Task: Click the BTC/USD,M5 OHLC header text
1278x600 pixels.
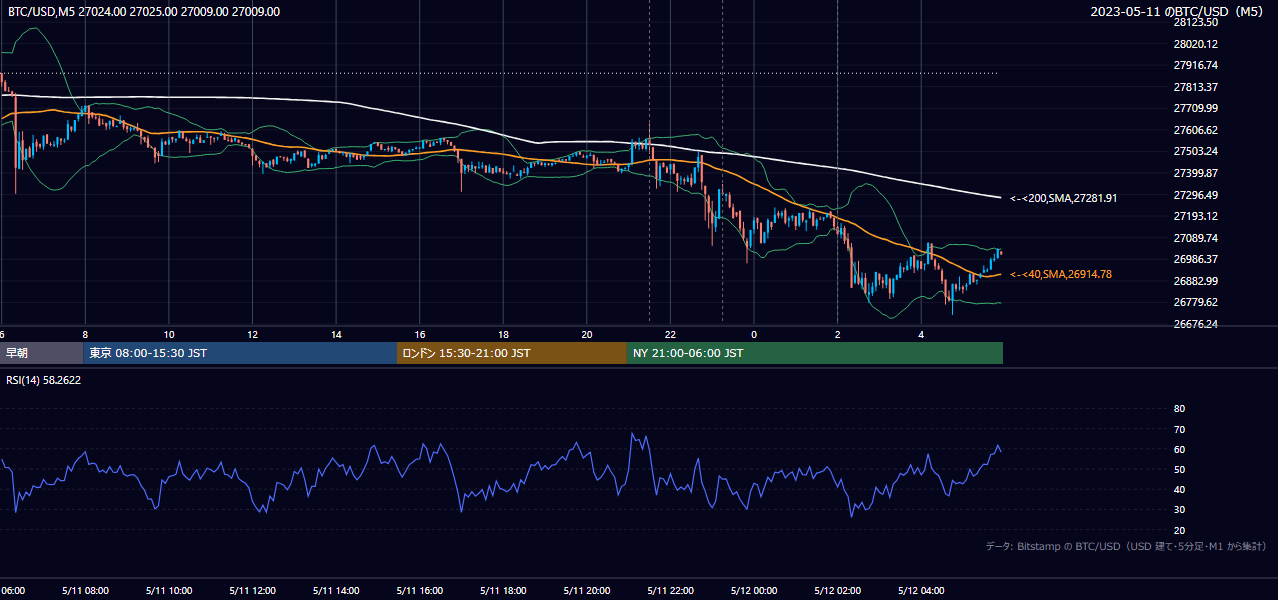Action: pyautogui.click(x=144, y=12)
